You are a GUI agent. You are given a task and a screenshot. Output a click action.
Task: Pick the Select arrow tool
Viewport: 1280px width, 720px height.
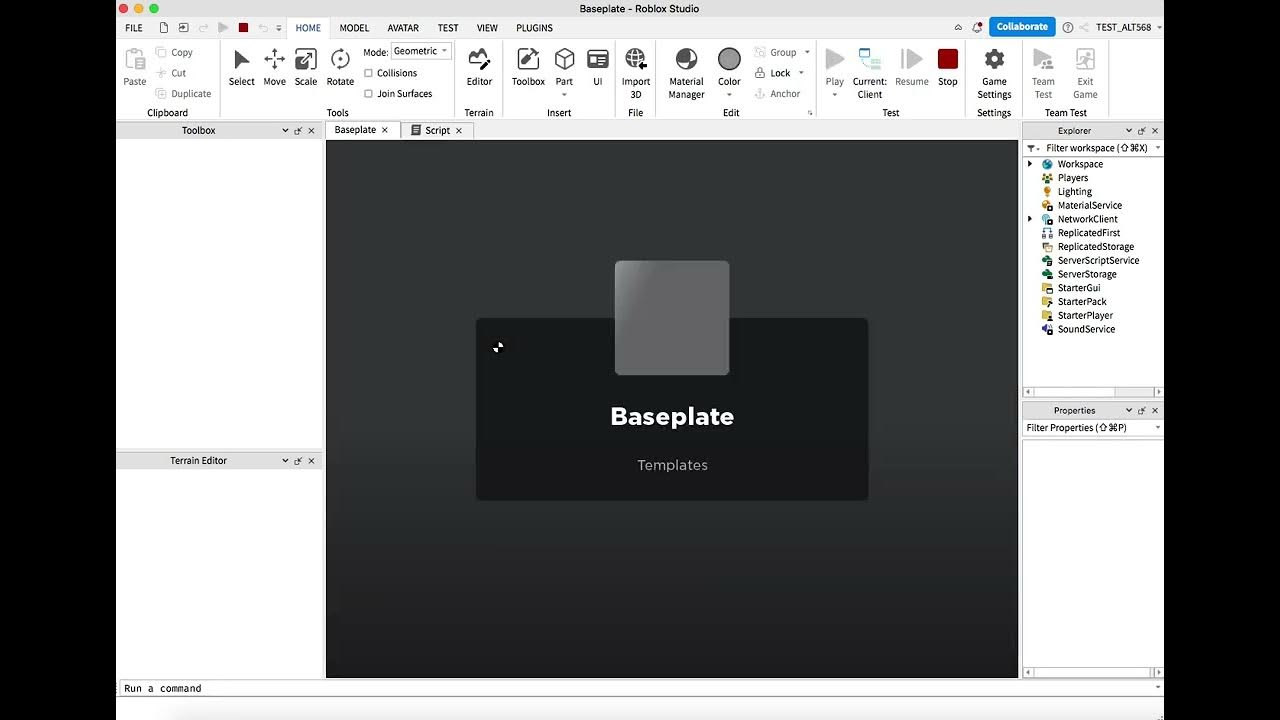point(242,68)
